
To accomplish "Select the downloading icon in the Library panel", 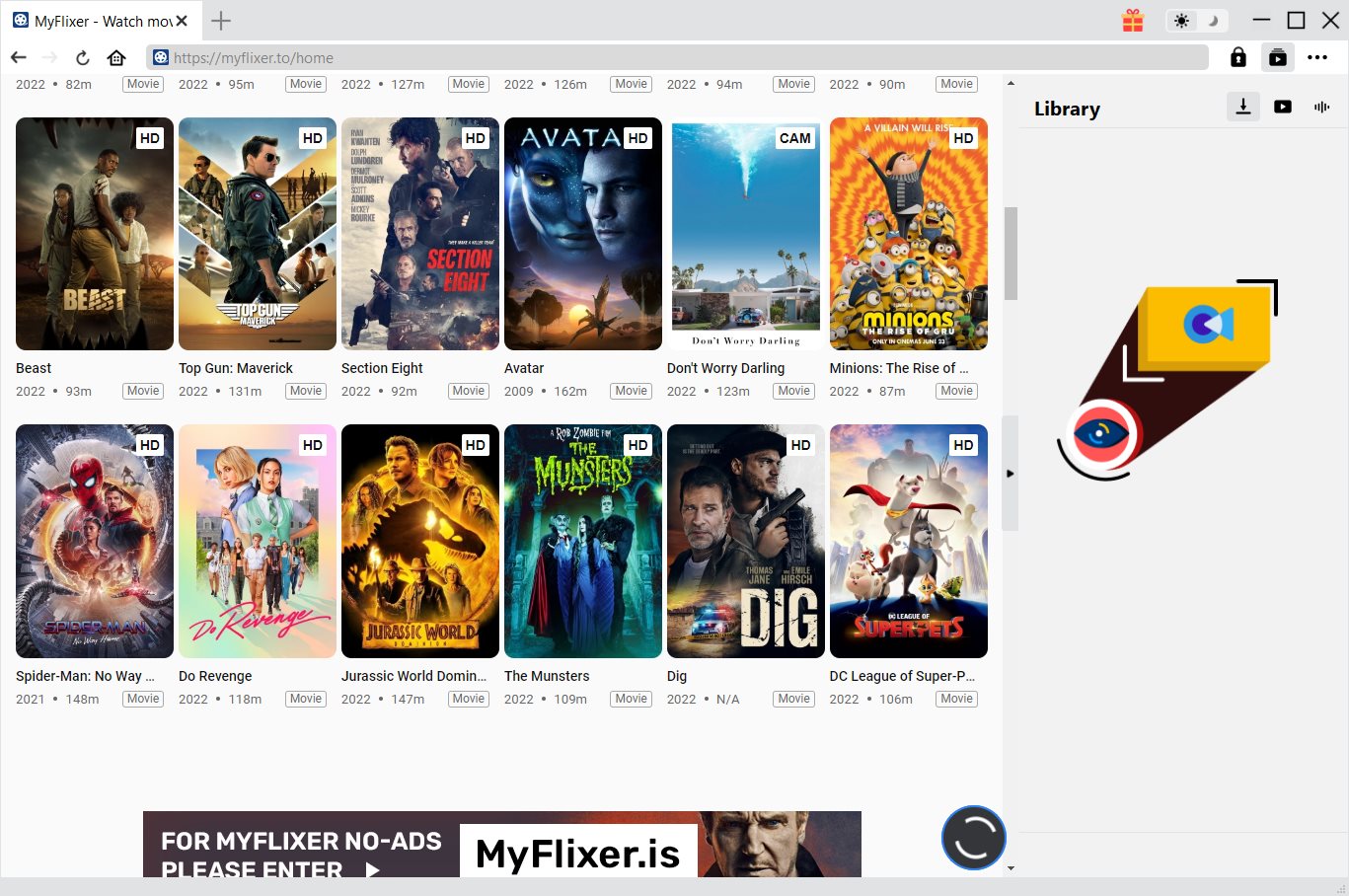I will click(1242, 107).
